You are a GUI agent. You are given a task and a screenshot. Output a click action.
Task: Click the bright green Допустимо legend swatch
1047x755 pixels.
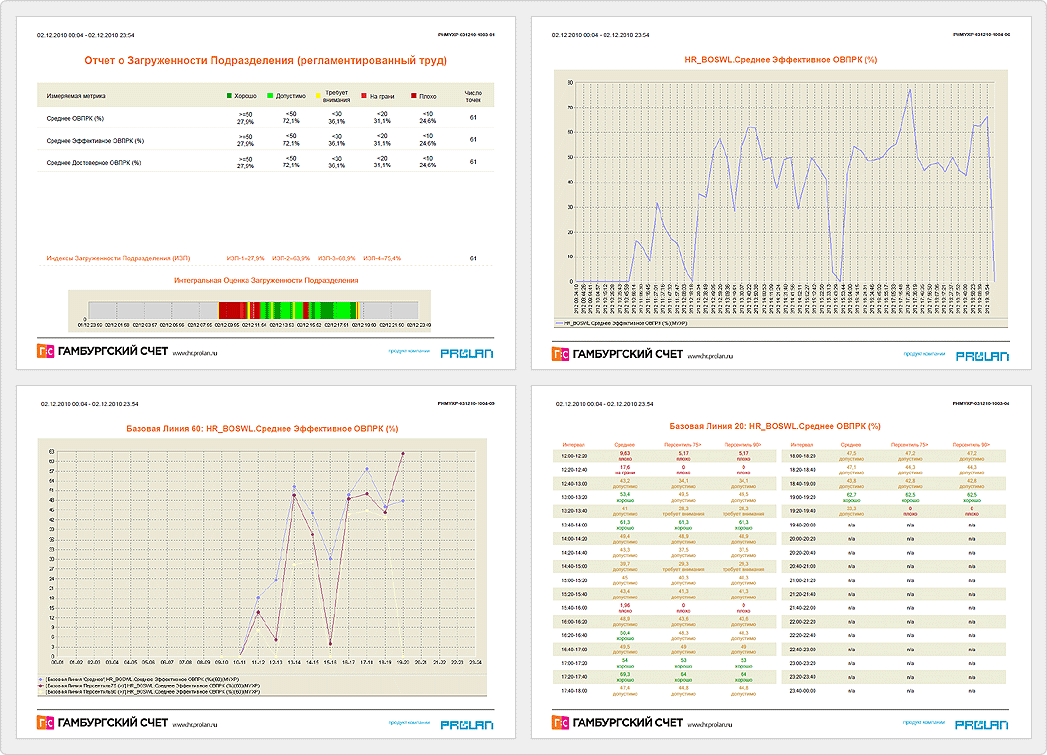click(270, 97)
